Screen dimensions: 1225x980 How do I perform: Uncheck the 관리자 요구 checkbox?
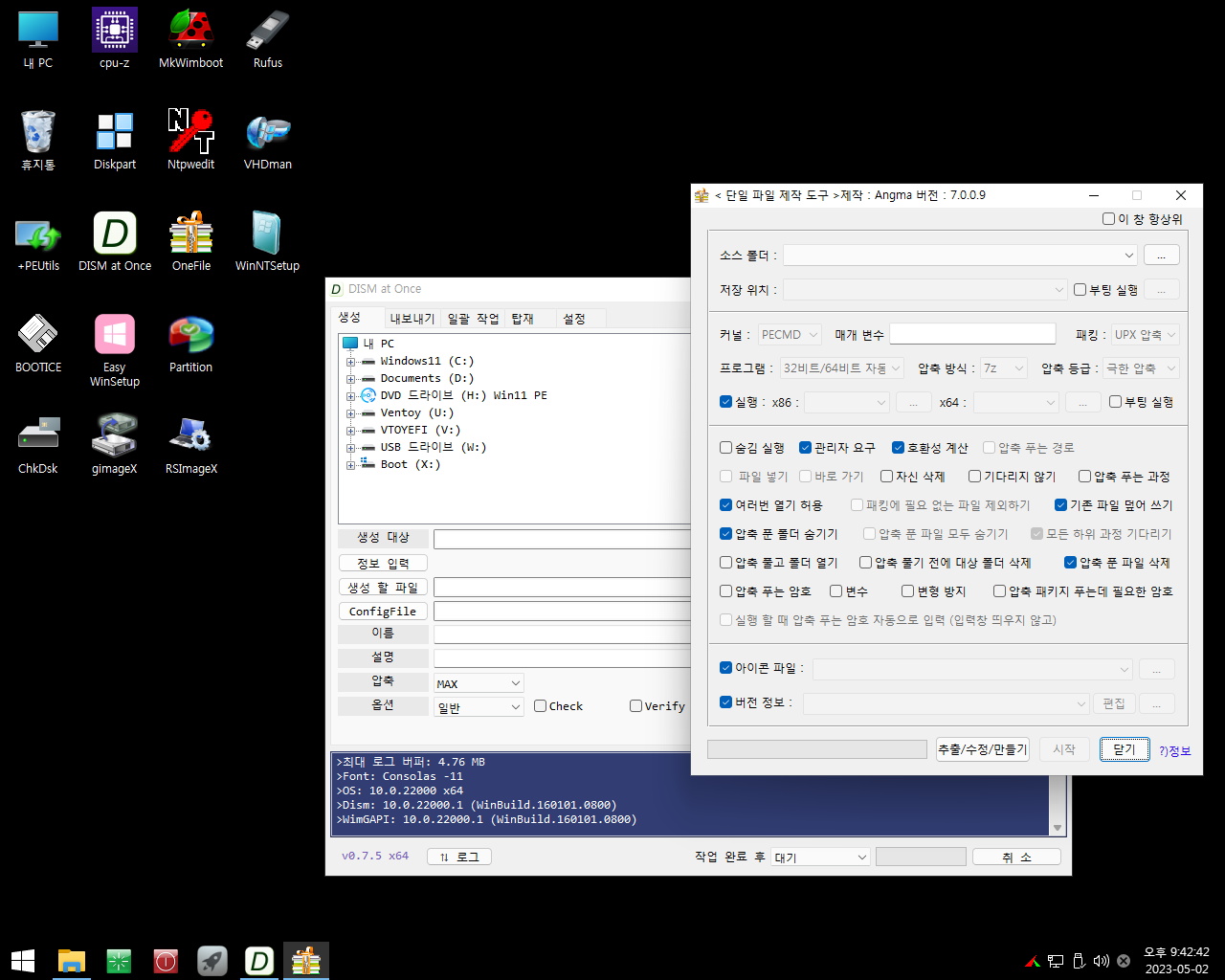point(806,448)
